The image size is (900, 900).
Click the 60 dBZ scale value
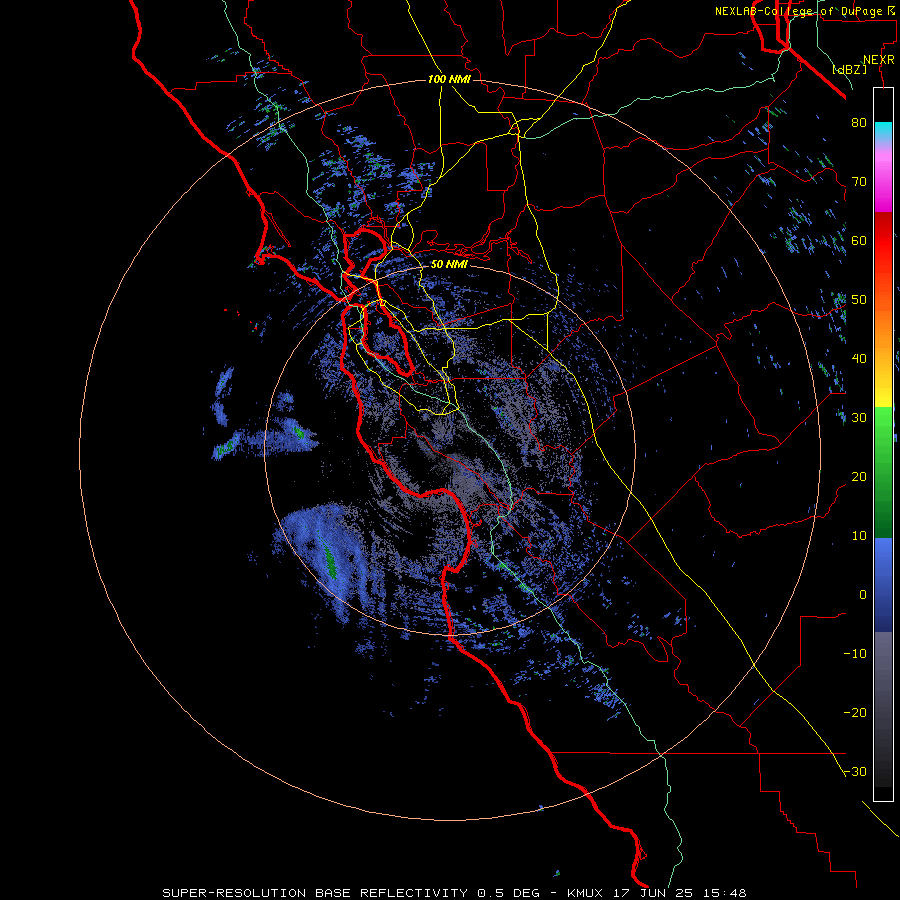859,240
